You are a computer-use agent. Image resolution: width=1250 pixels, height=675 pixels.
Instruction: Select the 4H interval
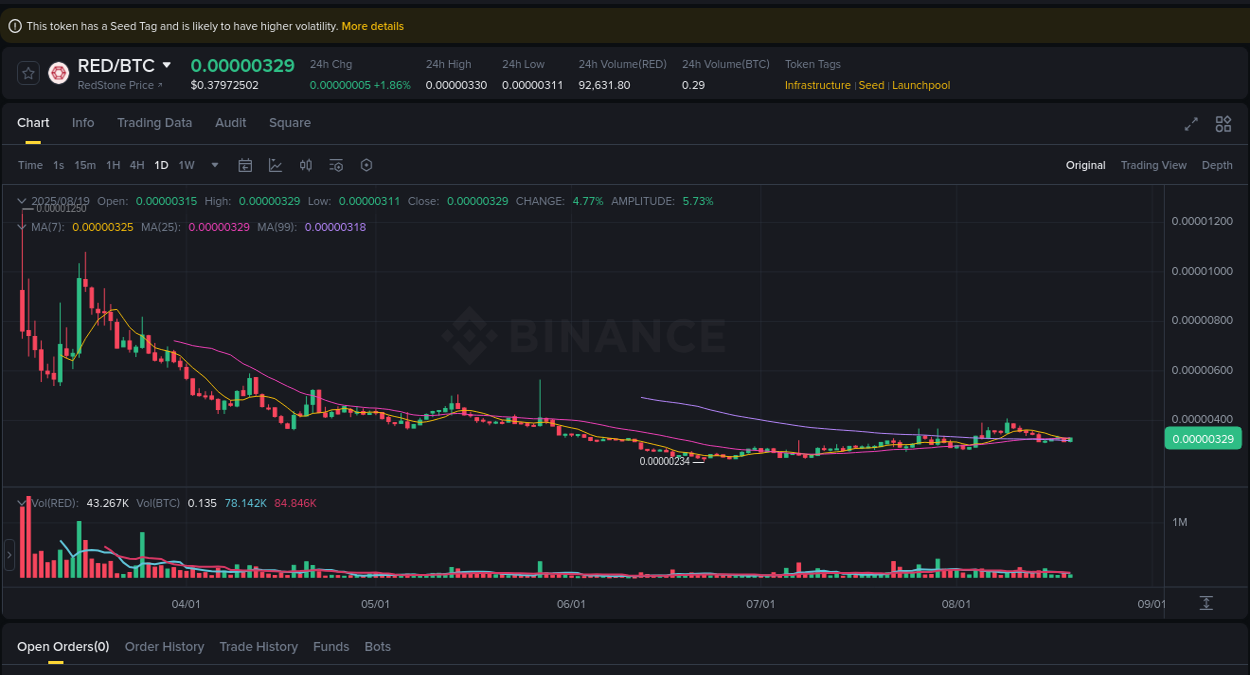click(x=137, y=165)
